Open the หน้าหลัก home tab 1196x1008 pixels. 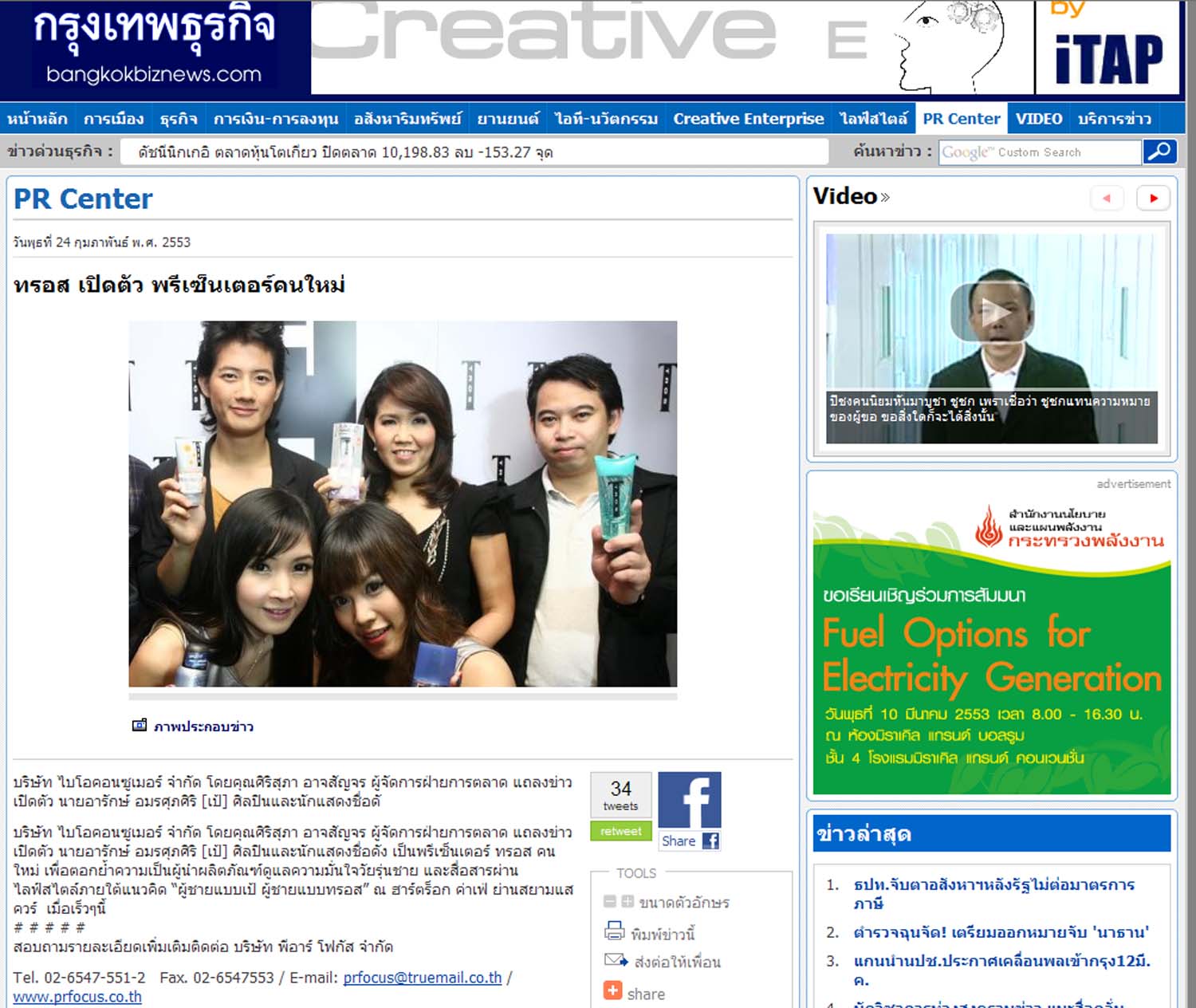coord(37,119)
